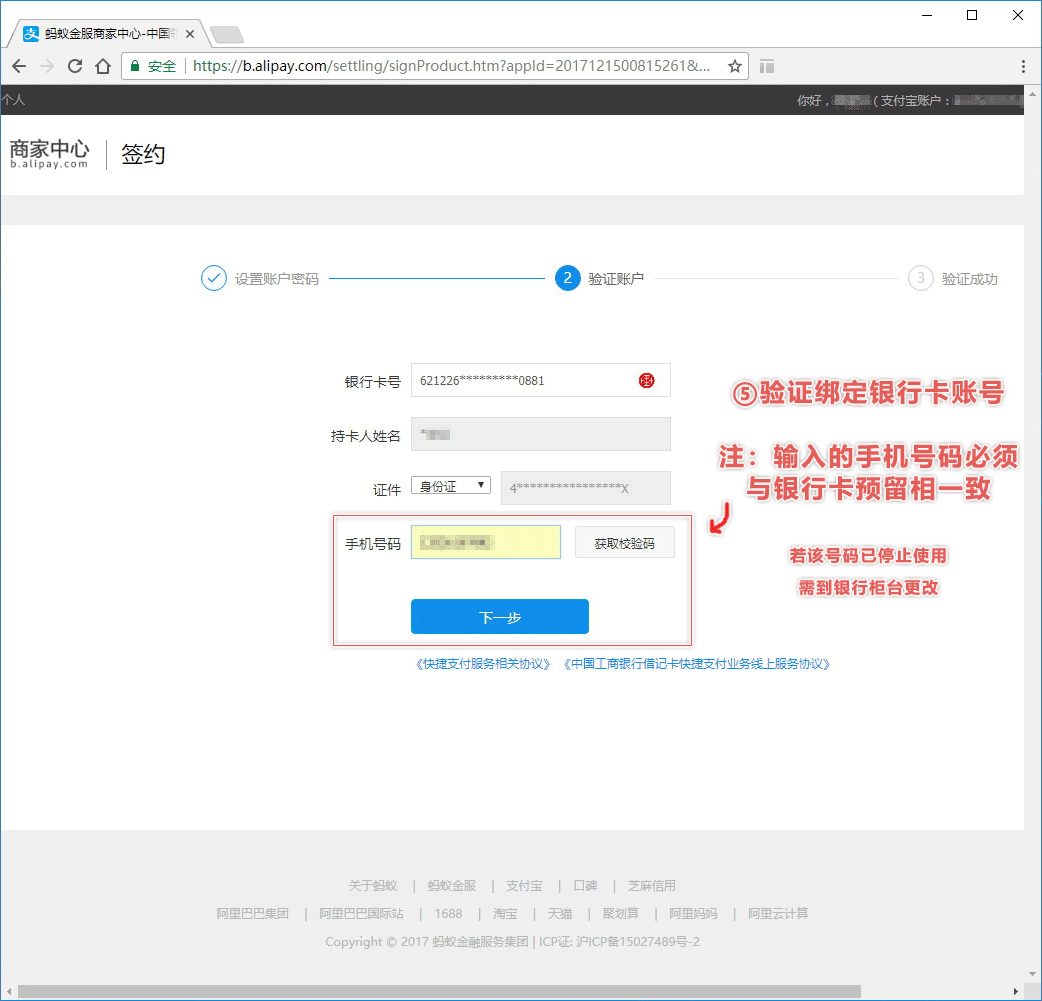Screen dimensions: 1042x1001
Task: Open 蚂蚁金服 footer link
Action: click(x=452, y=885)
